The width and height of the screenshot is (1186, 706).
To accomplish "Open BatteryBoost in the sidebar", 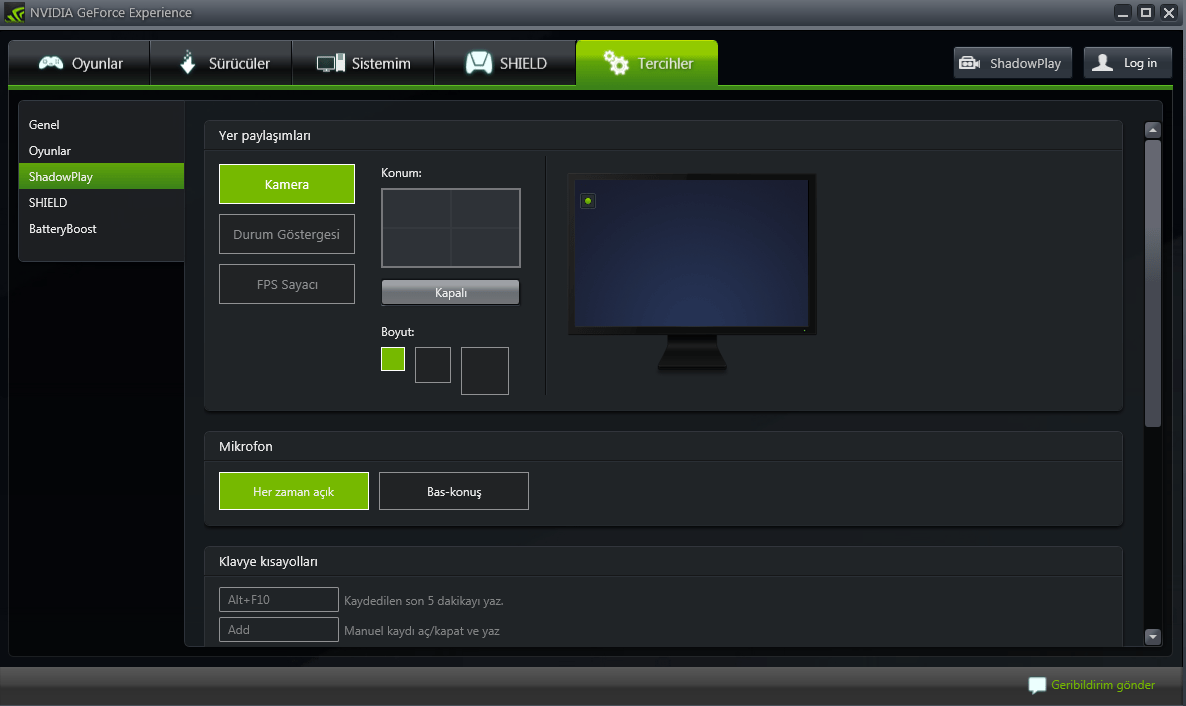I will coord(101,229).
